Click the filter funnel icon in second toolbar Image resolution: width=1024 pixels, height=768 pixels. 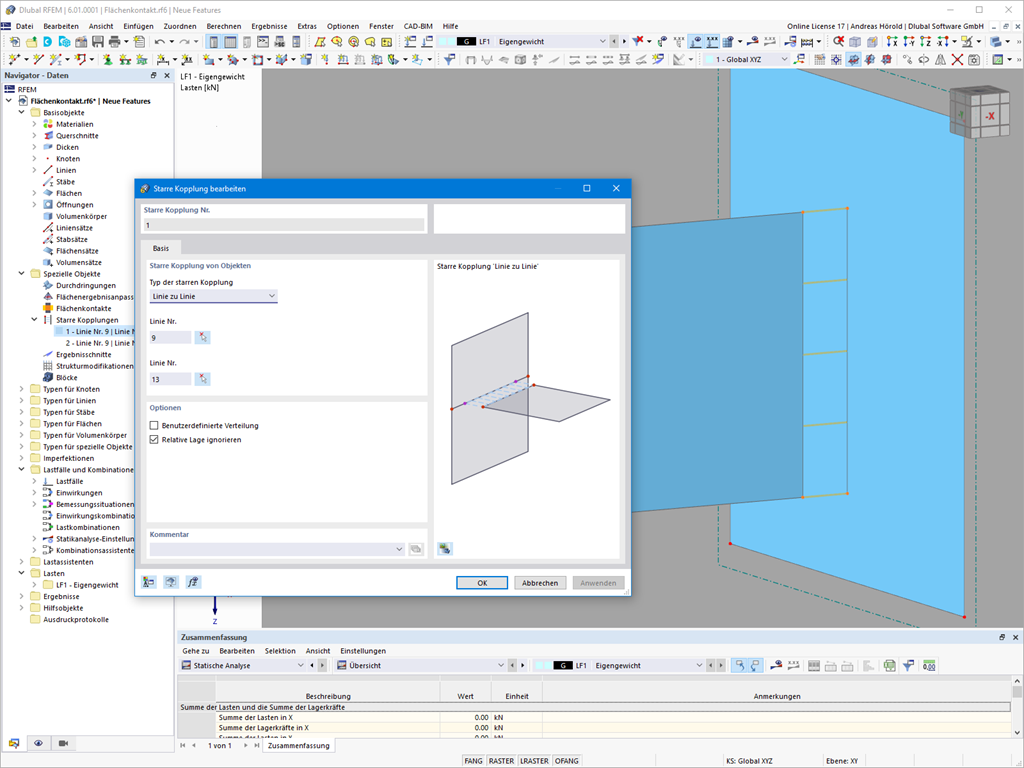[x=449, y=59]
